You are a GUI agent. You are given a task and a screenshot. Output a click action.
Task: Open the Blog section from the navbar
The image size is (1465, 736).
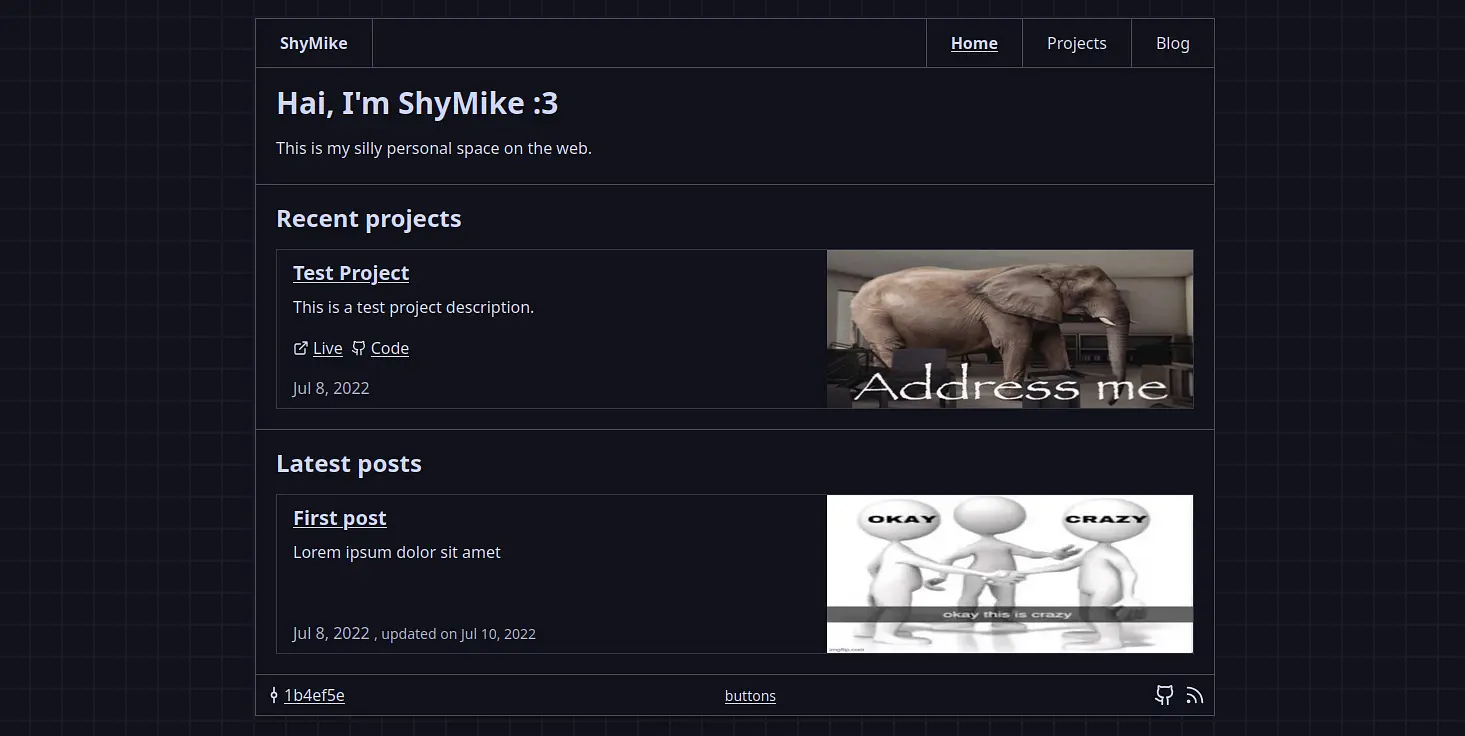tap(1172, 43)
